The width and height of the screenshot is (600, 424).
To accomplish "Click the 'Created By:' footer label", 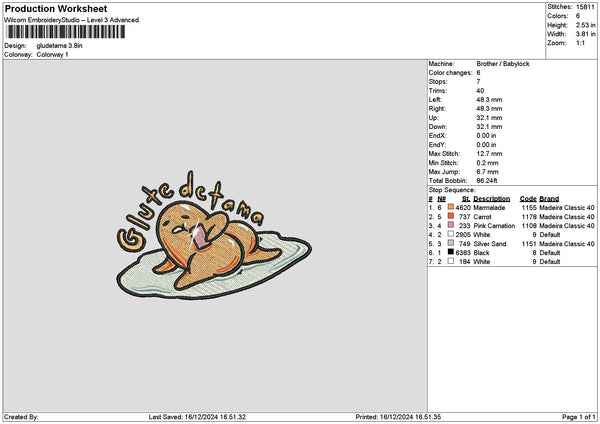I will point(21,417).
